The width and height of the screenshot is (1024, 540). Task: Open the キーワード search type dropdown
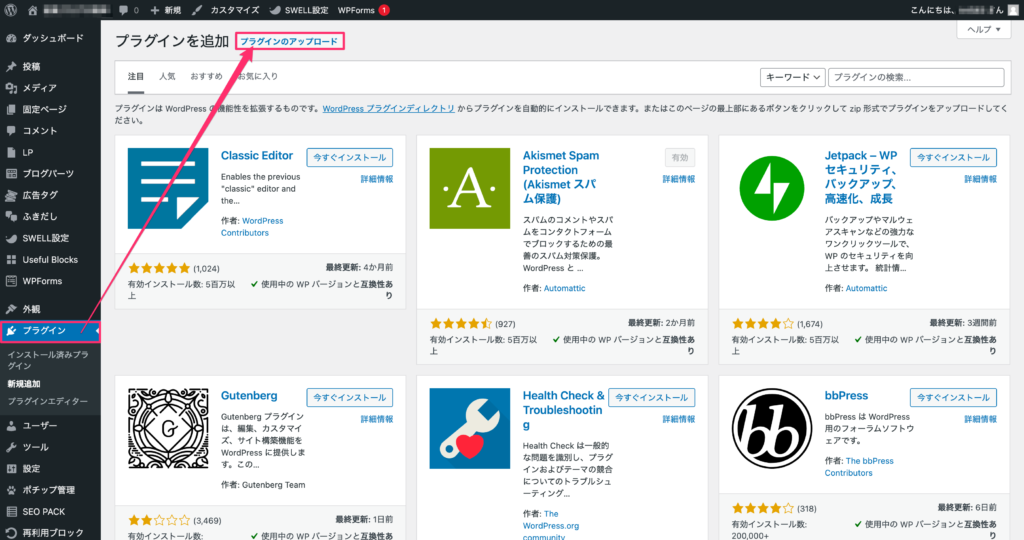pos(792,77)
